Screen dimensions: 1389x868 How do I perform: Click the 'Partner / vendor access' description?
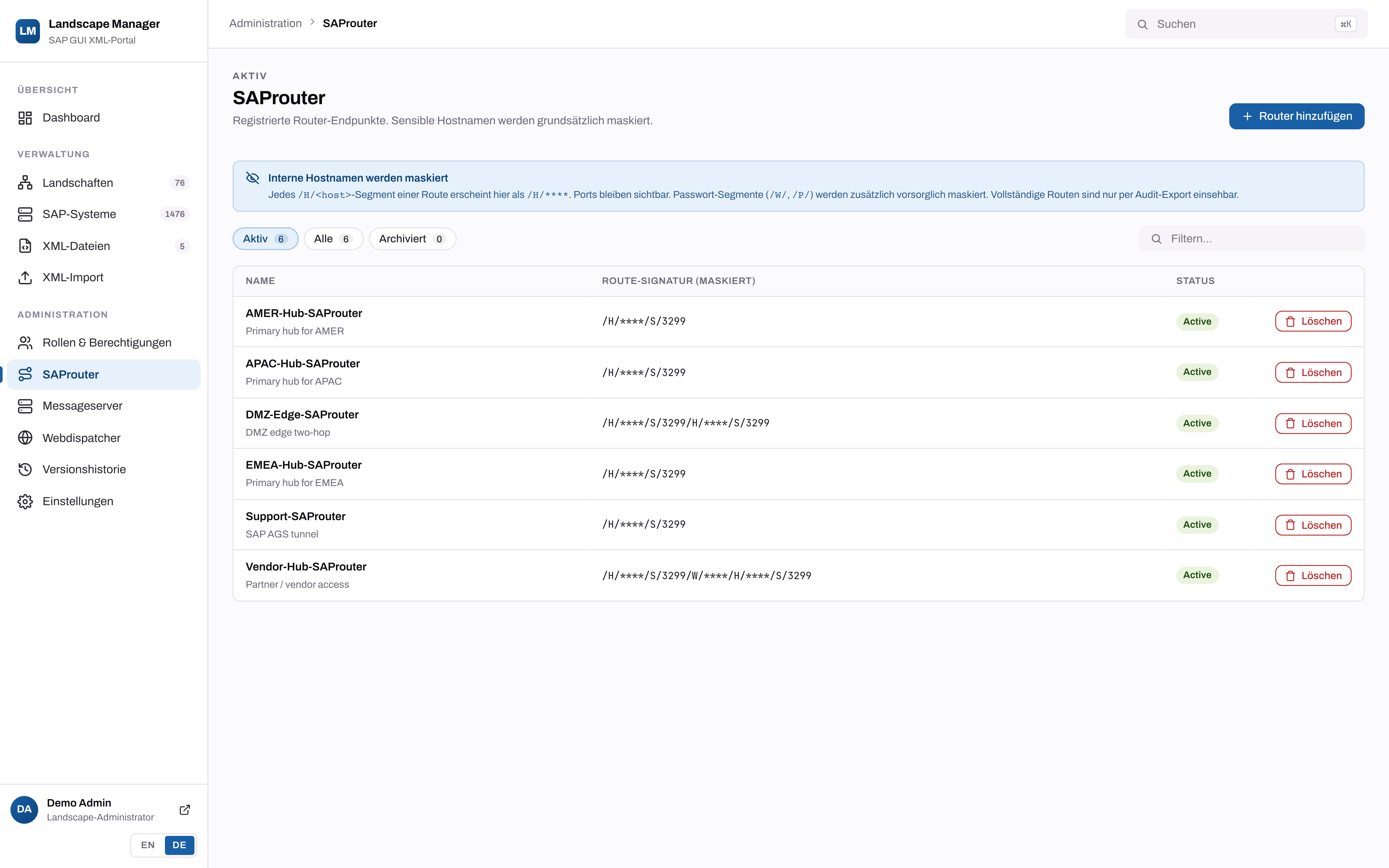pyautogui.click(x=297, y=584)
